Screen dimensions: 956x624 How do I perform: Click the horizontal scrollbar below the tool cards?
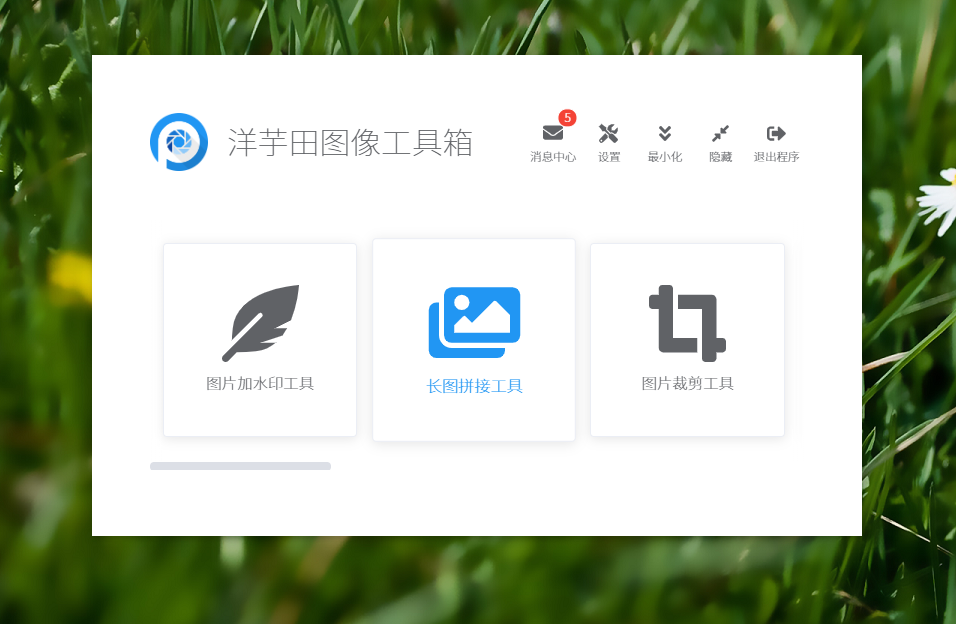[x=240, y=466]
